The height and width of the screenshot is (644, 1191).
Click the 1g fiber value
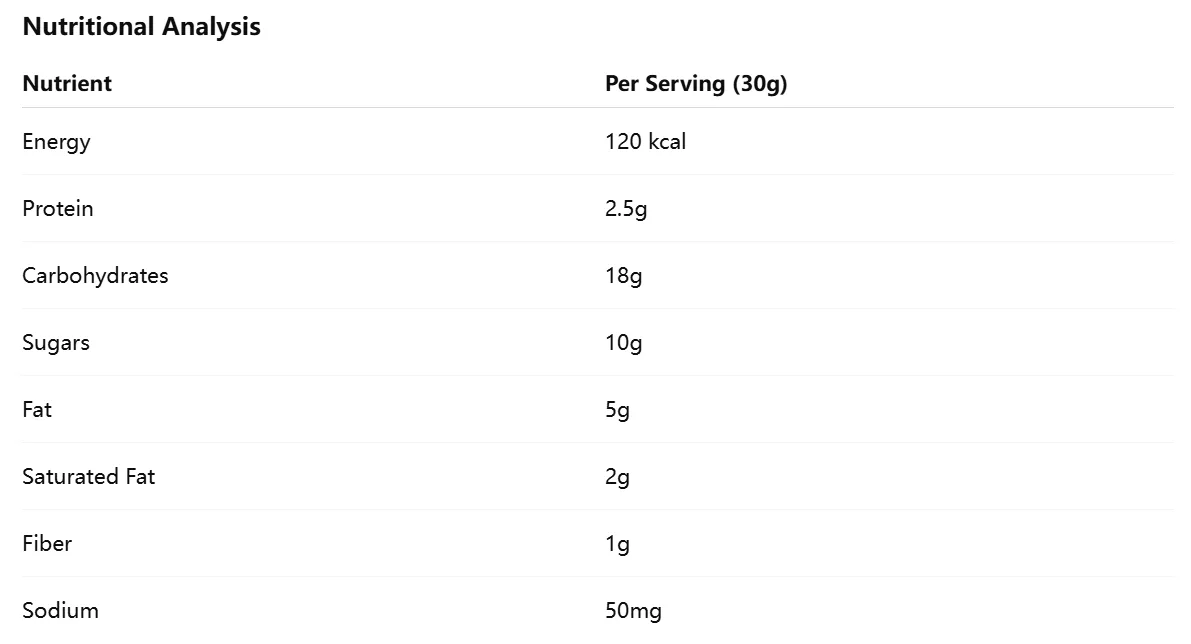[x=617, y=544]
